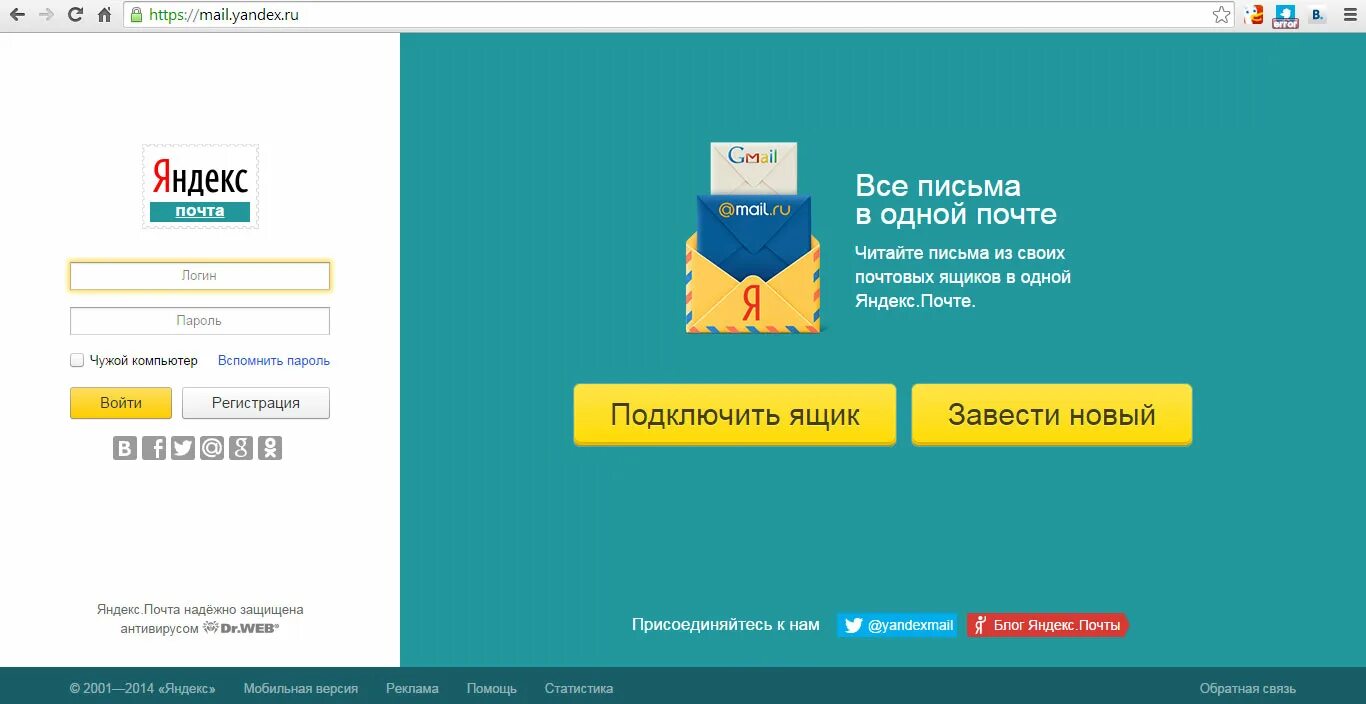Open the Блог Яндекс.Почты link
1366x704 pixels.
(x=1047, y=625)
